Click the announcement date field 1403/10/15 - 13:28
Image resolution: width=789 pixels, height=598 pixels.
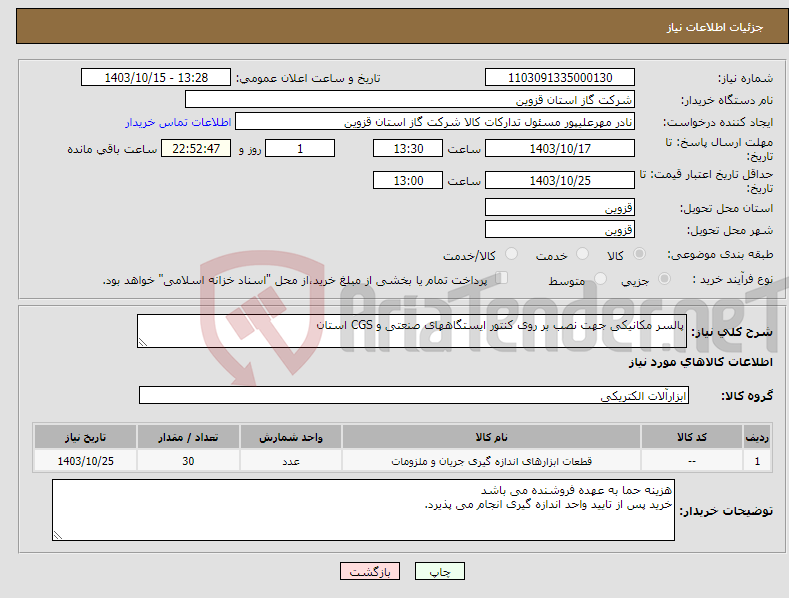point(156,78)
